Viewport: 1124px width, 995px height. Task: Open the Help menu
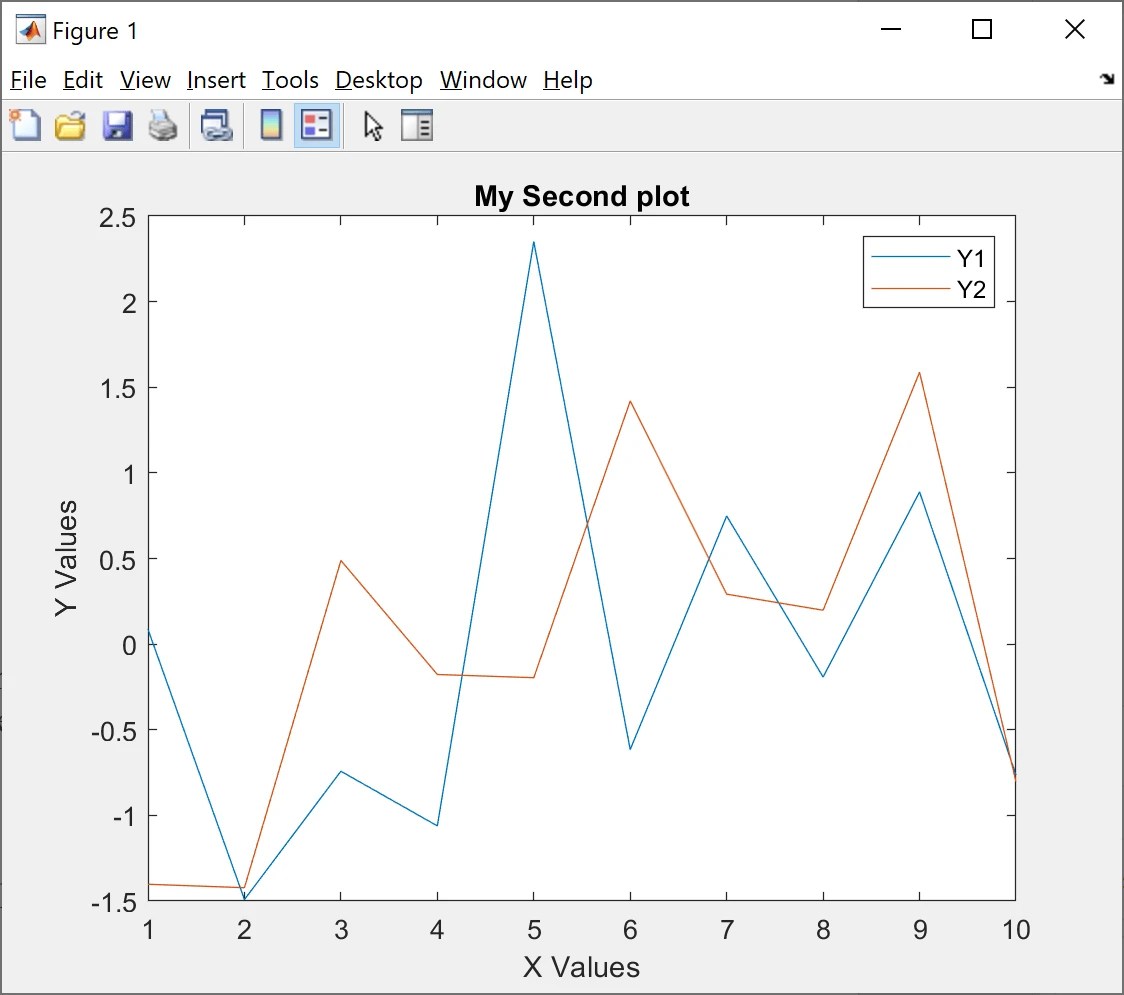pyautogui.click(x=567, y=80)
